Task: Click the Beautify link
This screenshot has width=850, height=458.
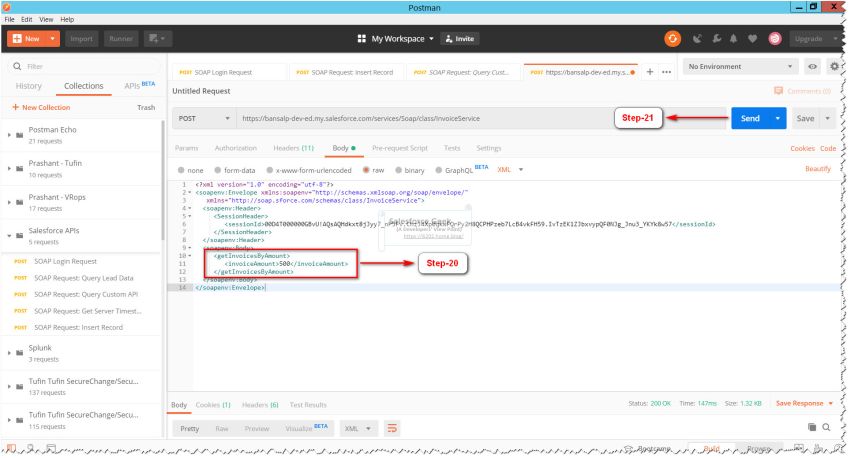Action: pos(817,169)
